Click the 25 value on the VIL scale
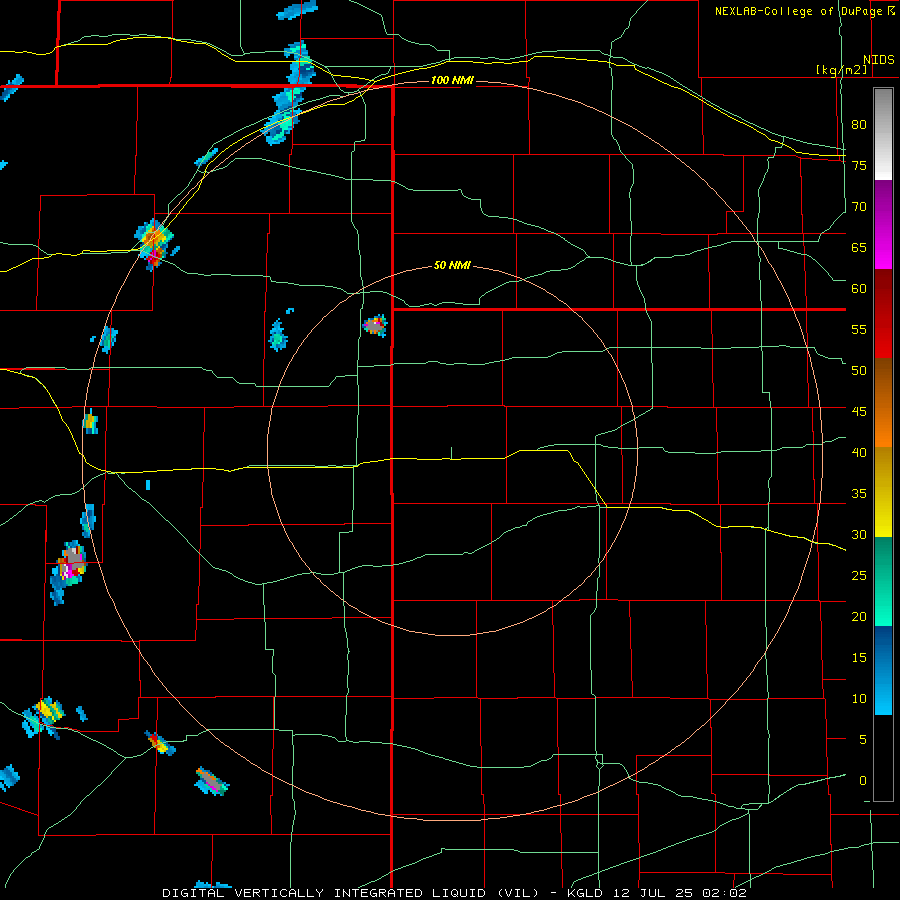This screenshot has height=900, width=900. click(859, 576)
